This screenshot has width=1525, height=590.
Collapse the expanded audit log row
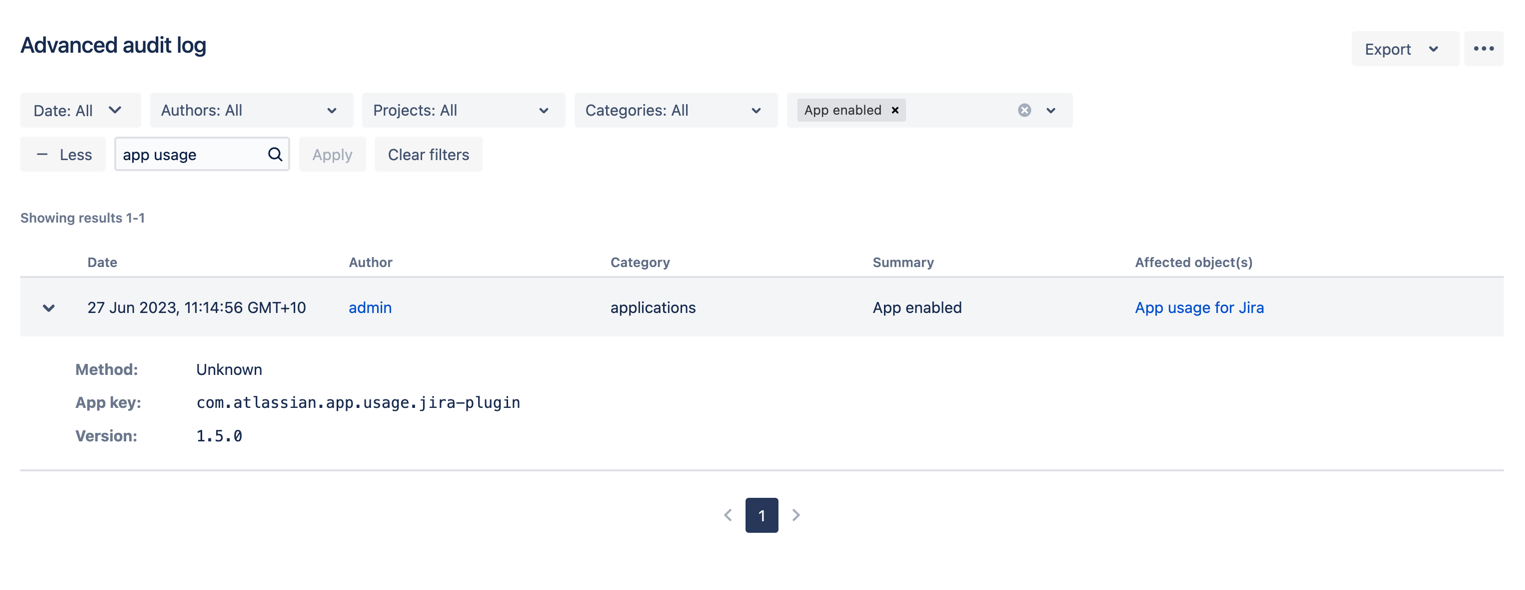pos(48,308)
